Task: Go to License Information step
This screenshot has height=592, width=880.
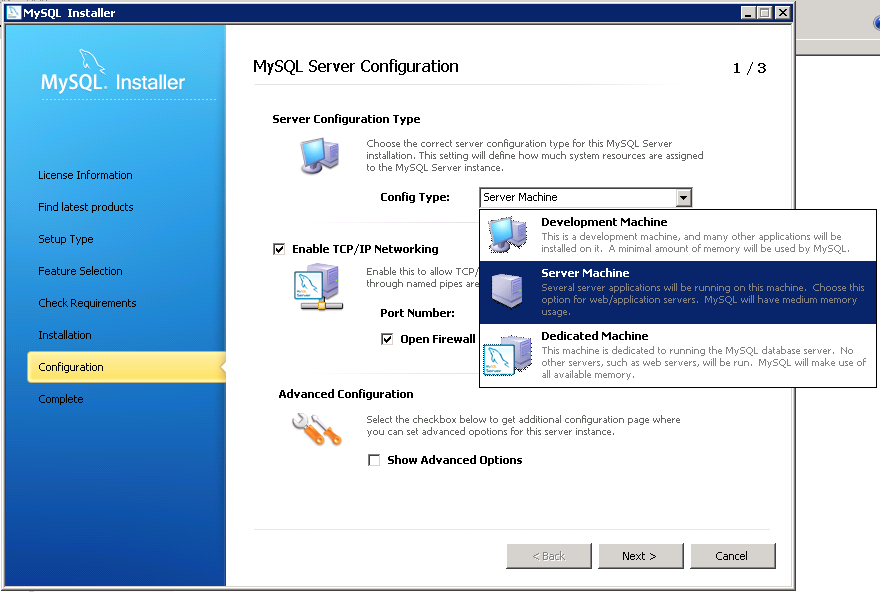Action: pyautogui.click(x=85, y=175)
